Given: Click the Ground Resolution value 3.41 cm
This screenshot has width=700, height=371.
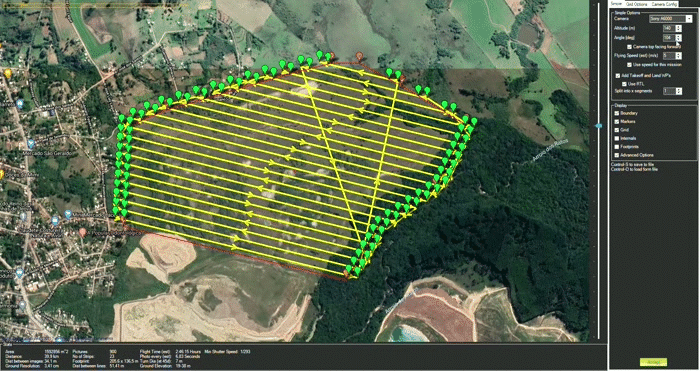Looking at the screenshot, I should pyautogui.click(x=52, y=365).
